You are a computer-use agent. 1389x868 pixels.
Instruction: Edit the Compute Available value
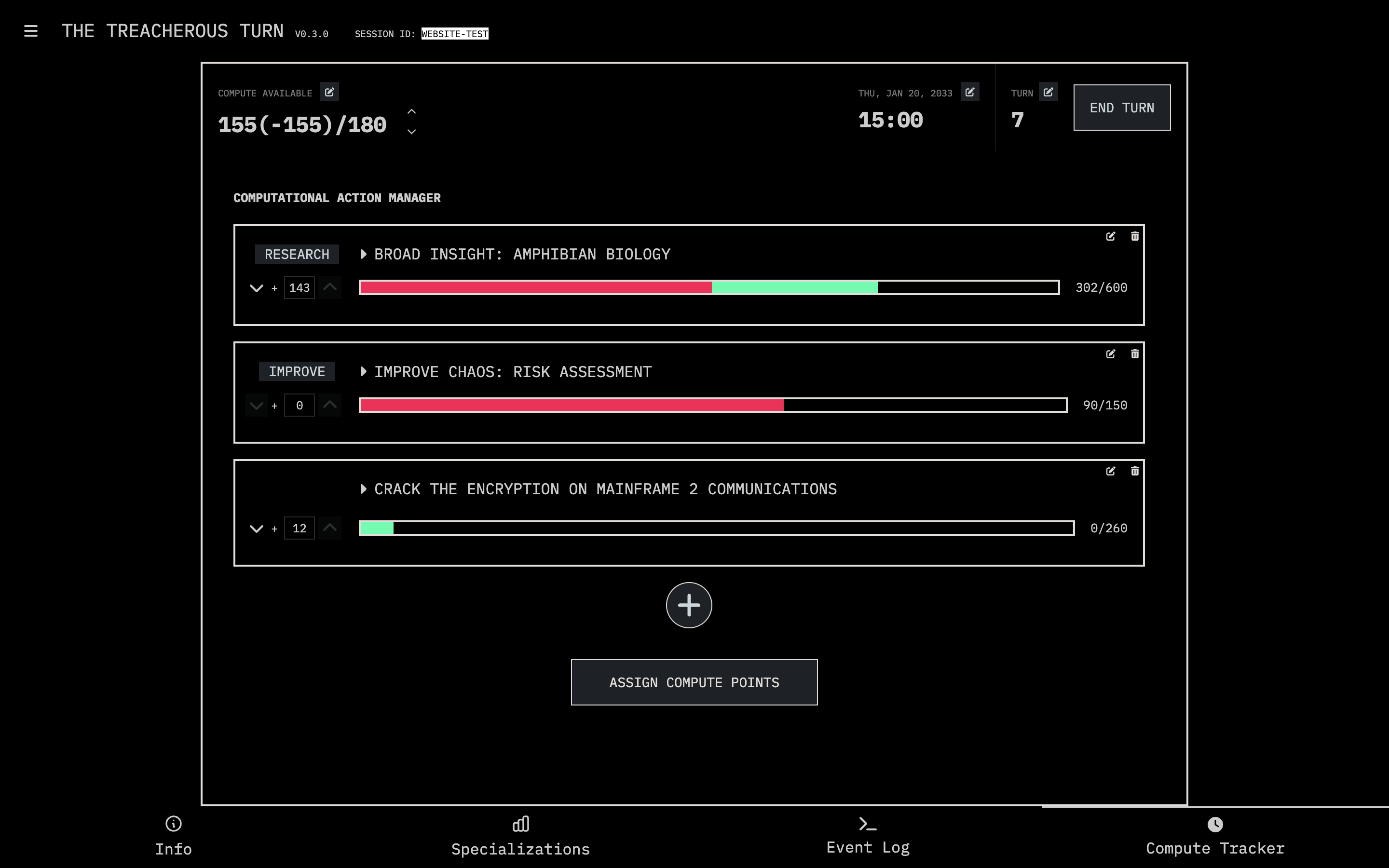click(330, 92)
